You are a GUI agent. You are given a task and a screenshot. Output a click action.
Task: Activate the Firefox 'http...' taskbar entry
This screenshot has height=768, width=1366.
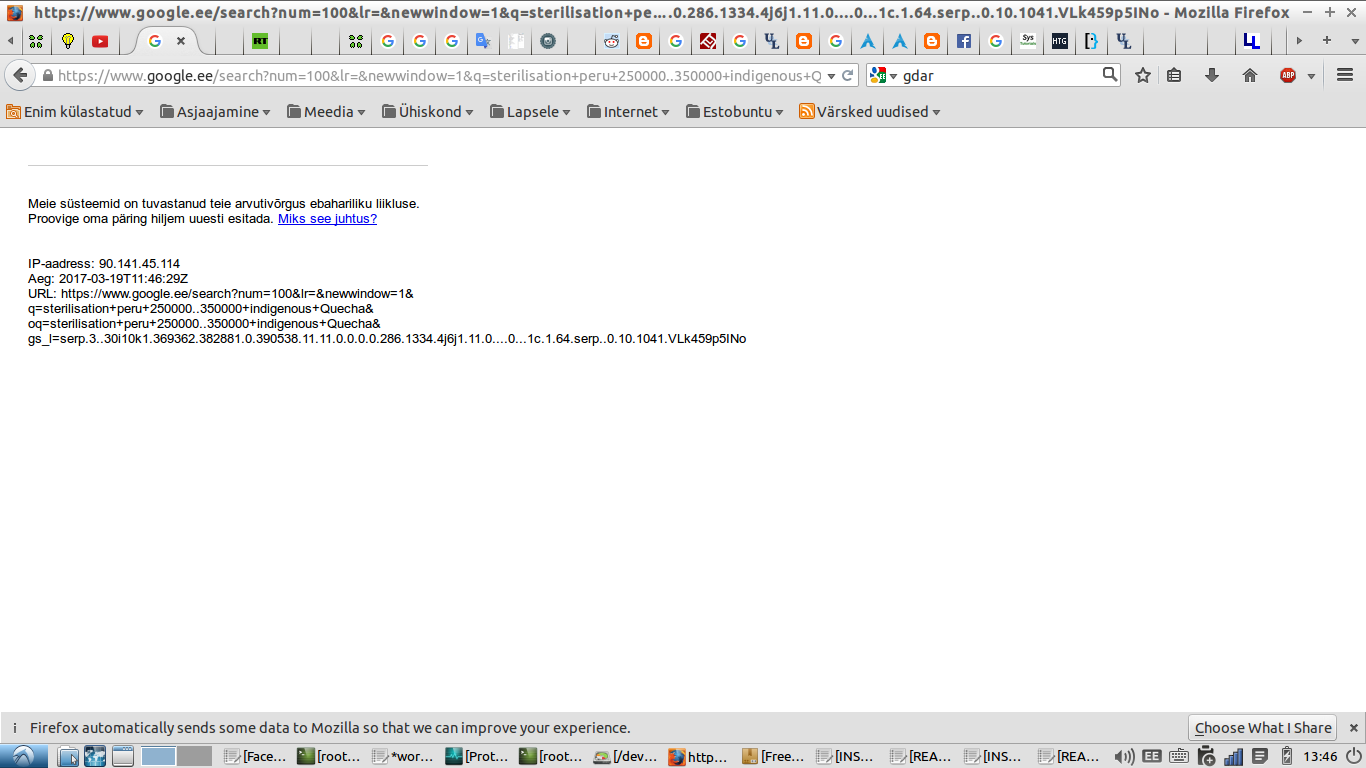pyautogui.click(x=700, y=756)
